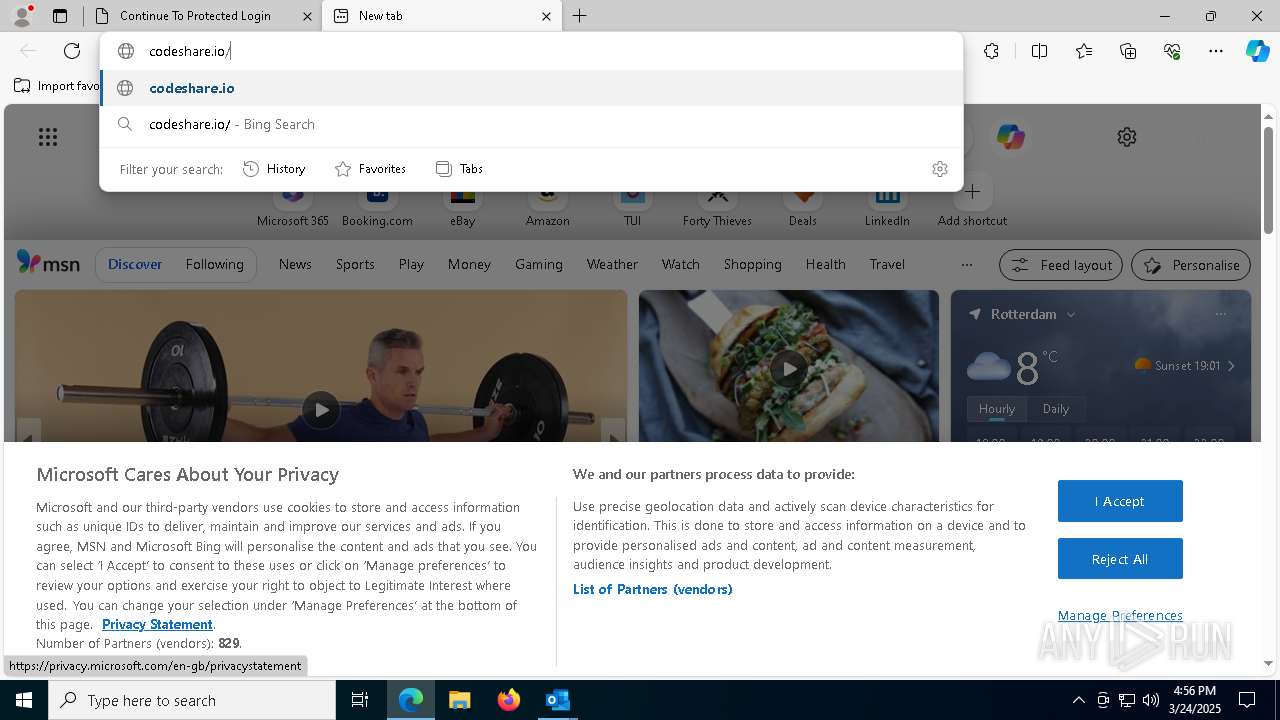Open Settings and more ellipsis menu
The image size is (1280, 720).
(1216, 51)
